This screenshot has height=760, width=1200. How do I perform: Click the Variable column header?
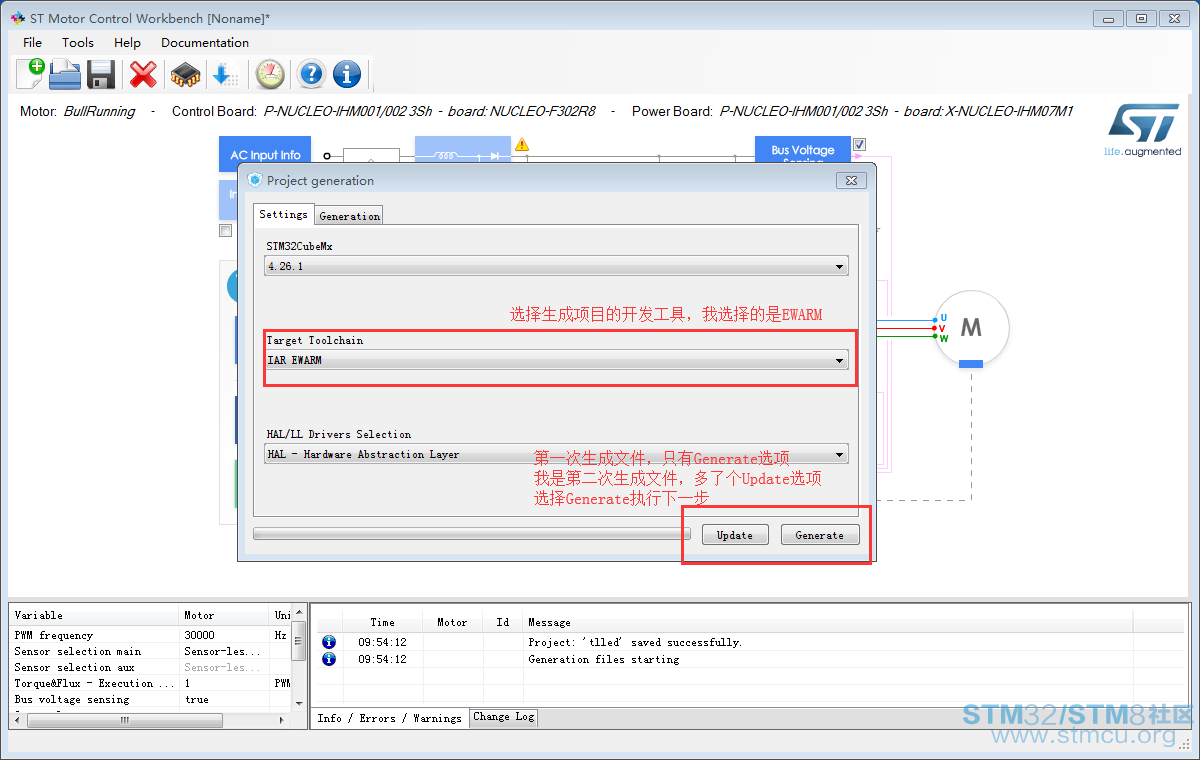point(95,615)
